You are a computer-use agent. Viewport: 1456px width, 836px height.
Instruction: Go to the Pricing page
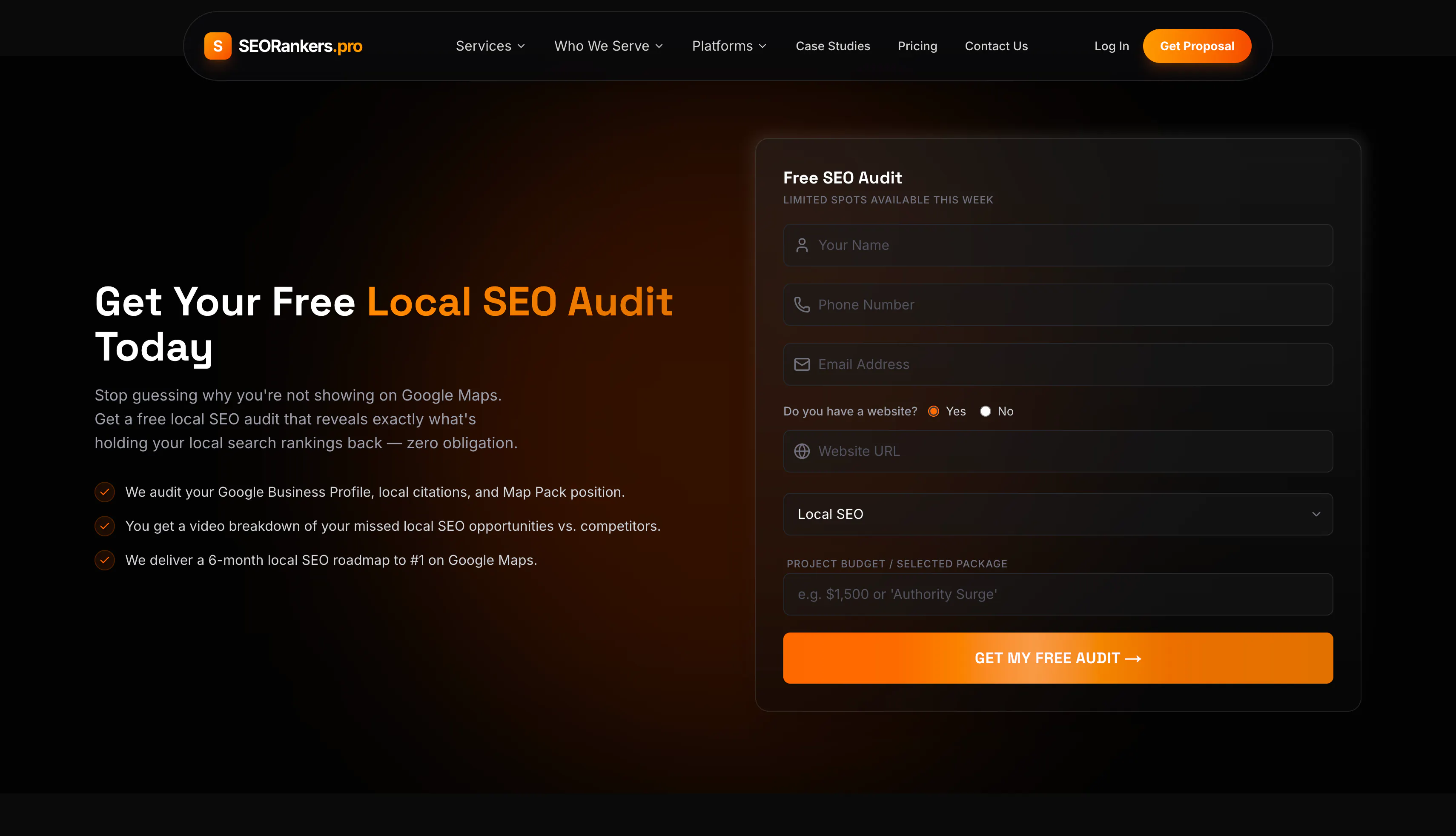click(917, 46)
